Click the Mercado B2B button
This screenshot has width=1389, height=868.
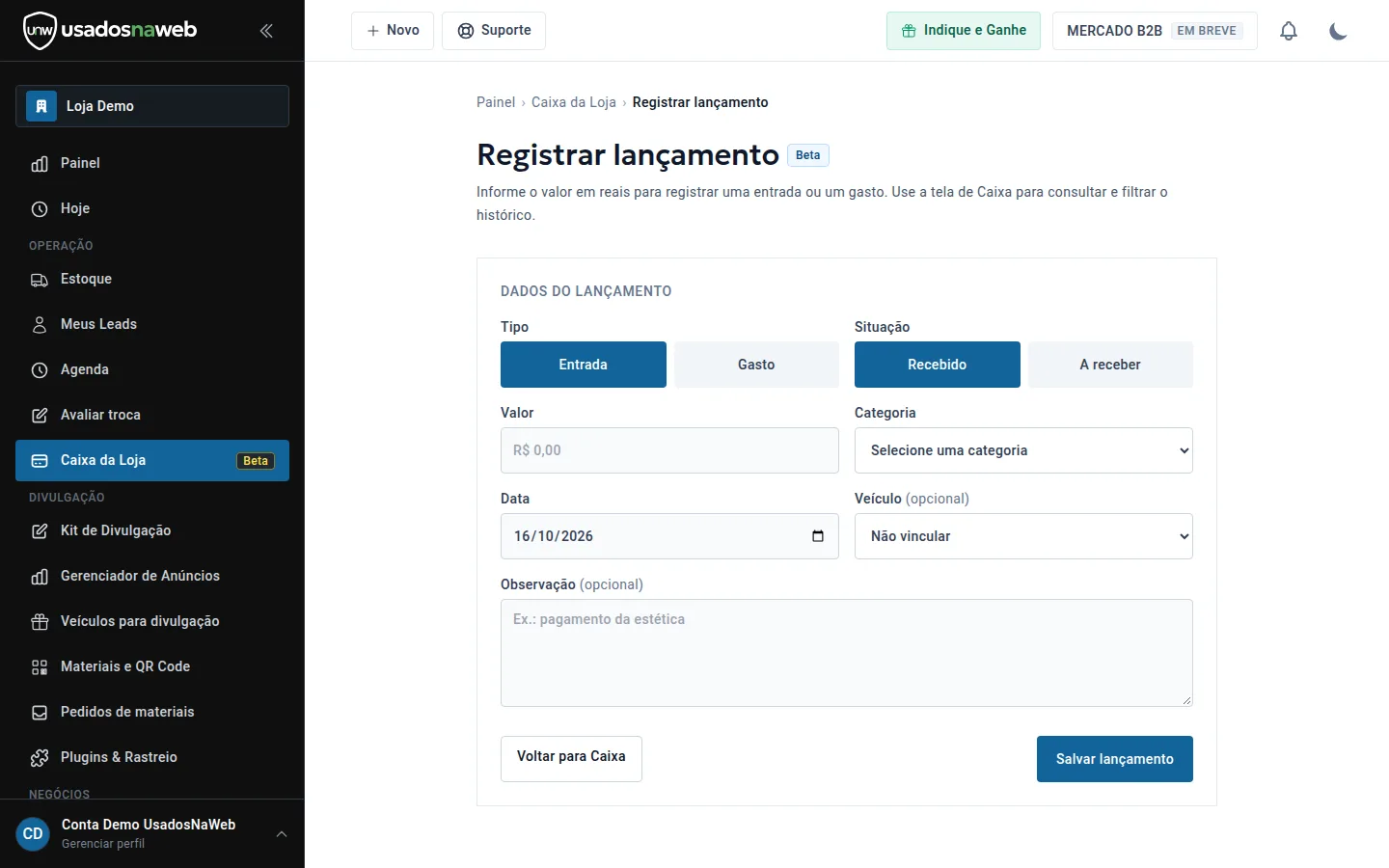tap(1155, 31)
